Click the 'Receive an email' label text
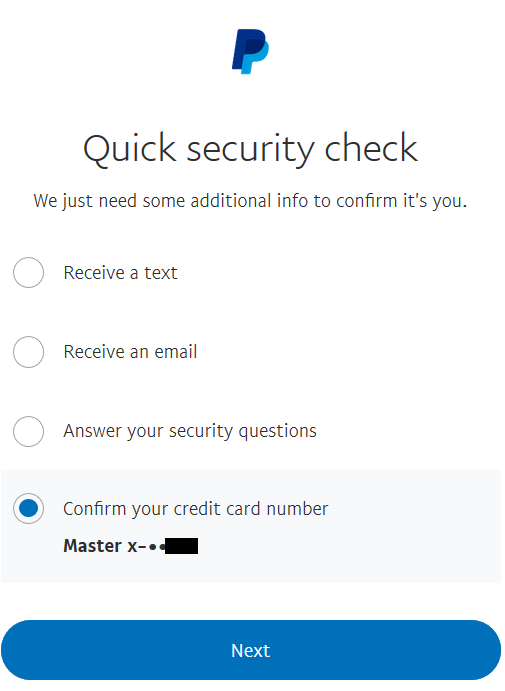505x691 pixels. click(130, 352)
